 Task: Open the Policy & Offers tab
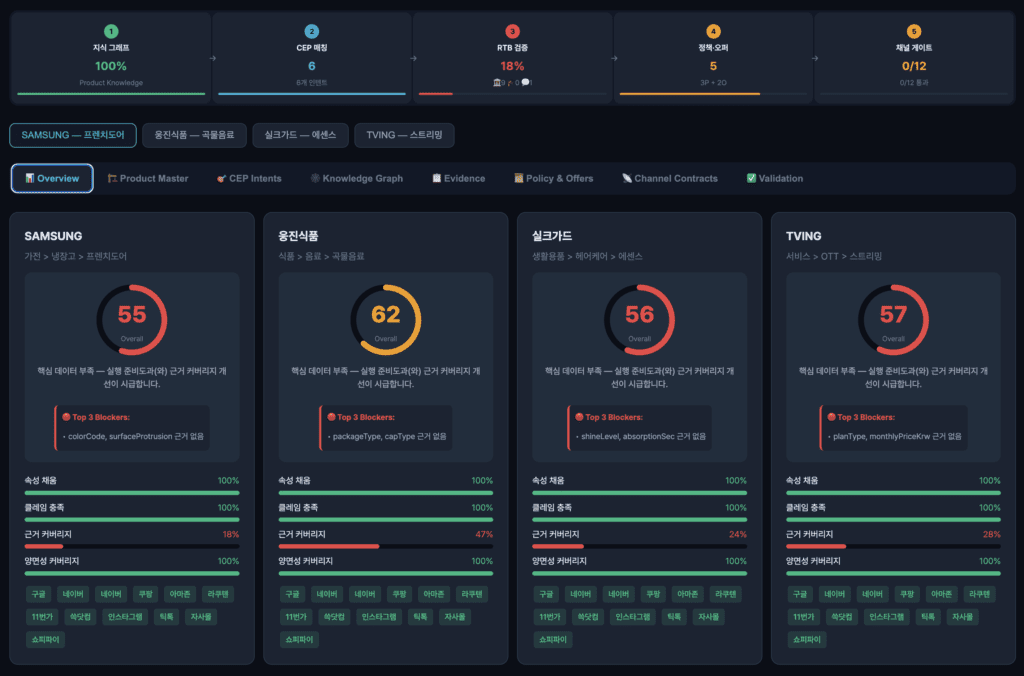pos(553,178)
